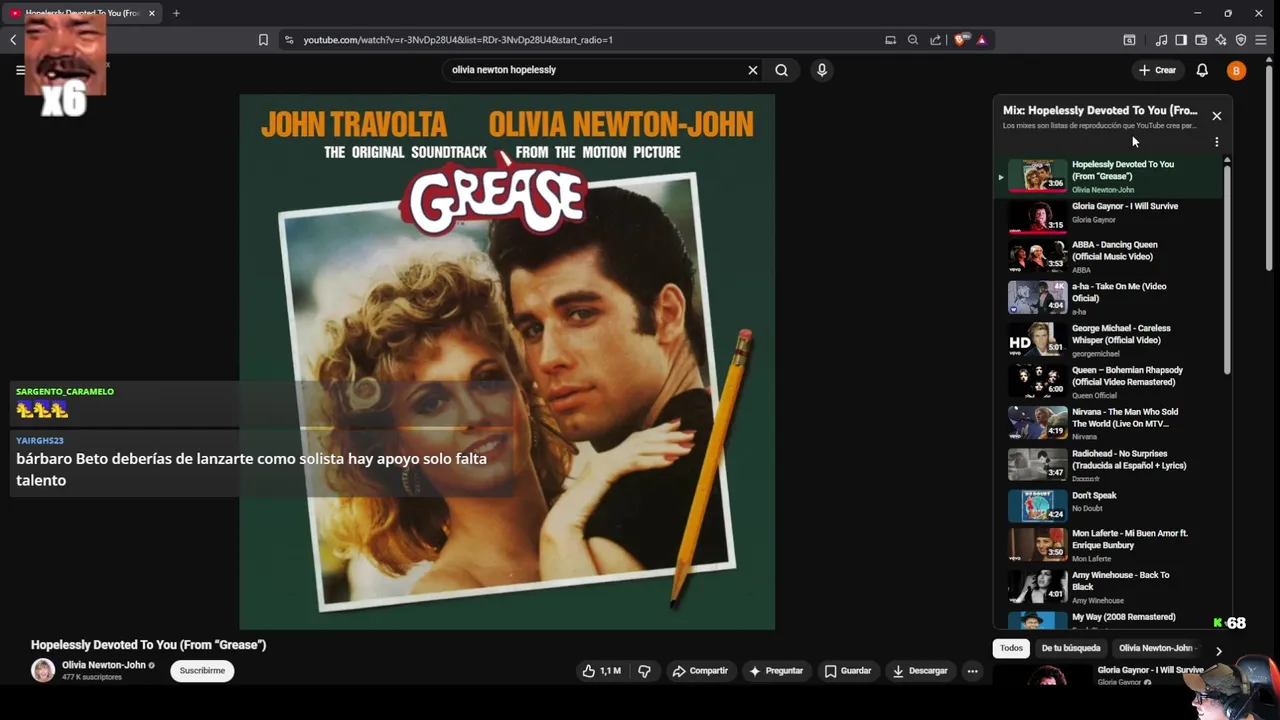Image resolution: width=1280 pixels, height=720 pixels.
Task: Click the Don't Speak video thumbnail
Action: 1037,506
